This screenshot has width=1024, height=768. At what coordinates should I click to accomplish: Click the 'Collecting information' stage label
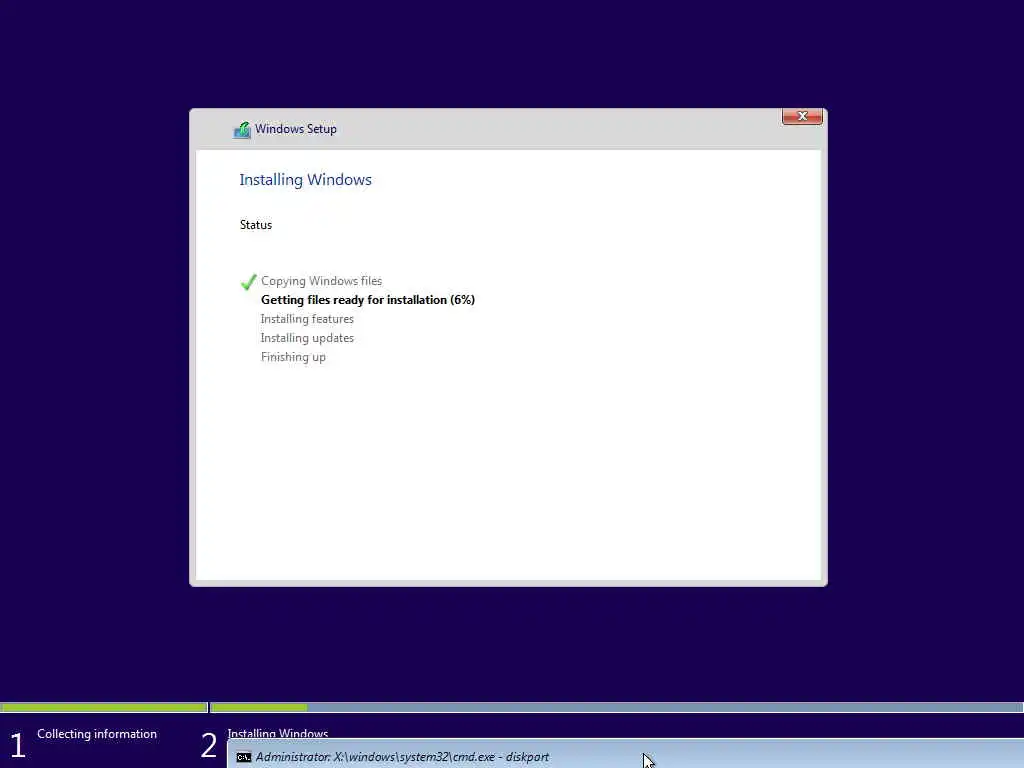click(x=97, y=734)
